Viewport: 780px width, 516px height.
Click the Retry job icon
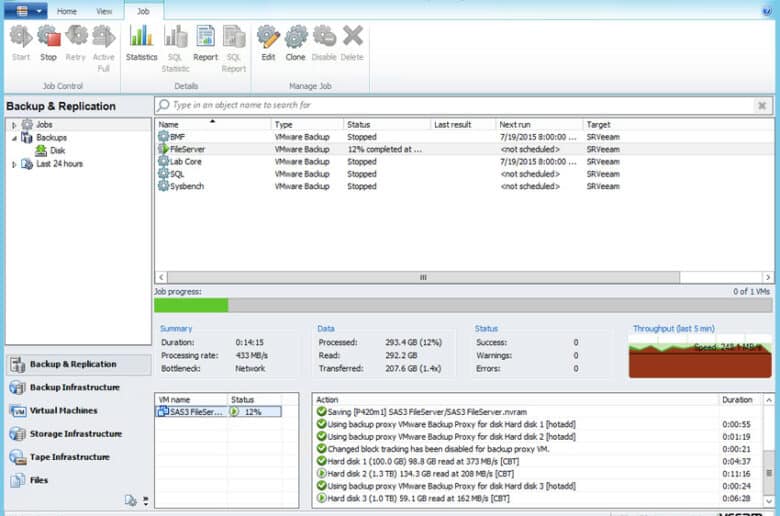click(x=76, y=43)
